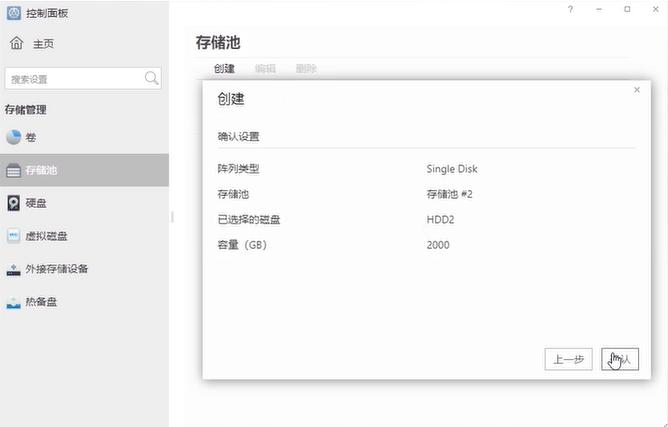
Task: Open the 虚拟磁盘 section
Action: pos(46,236)
